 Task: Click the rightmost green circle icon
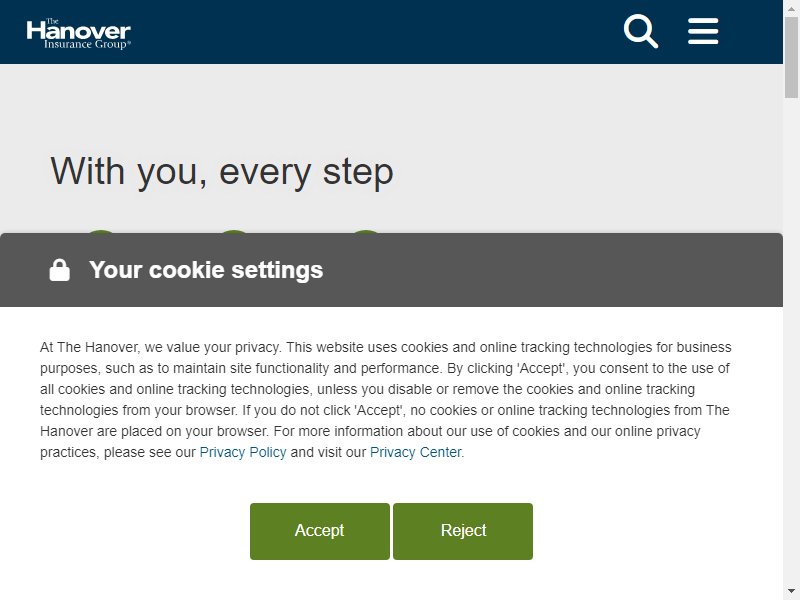coord(366,232)
